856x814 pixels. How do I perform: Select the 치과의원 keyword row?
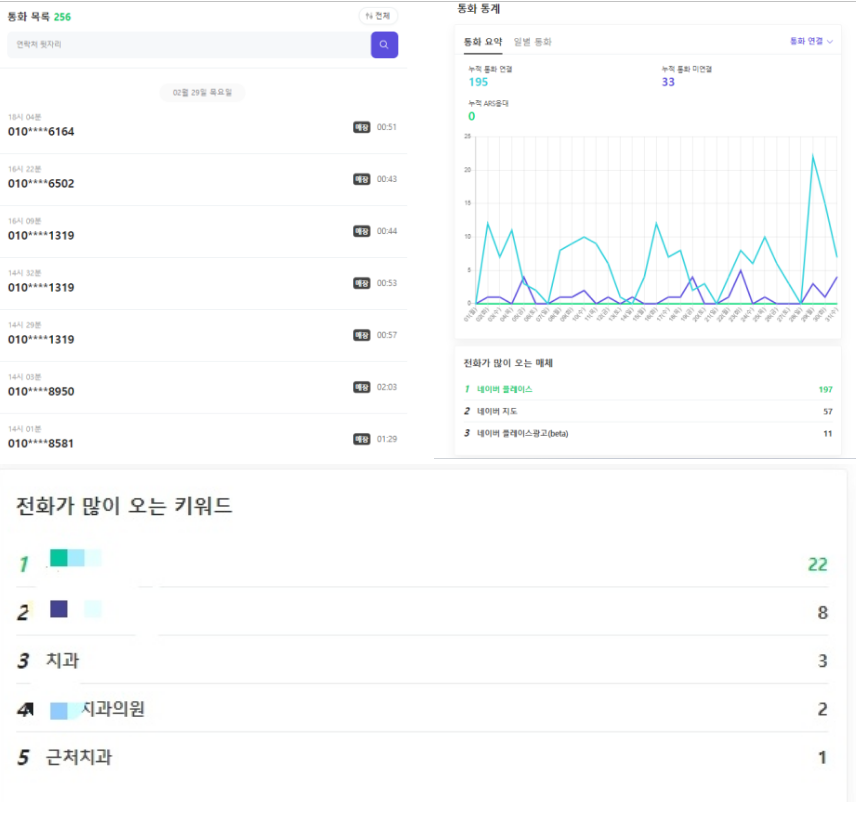(422, 709)
